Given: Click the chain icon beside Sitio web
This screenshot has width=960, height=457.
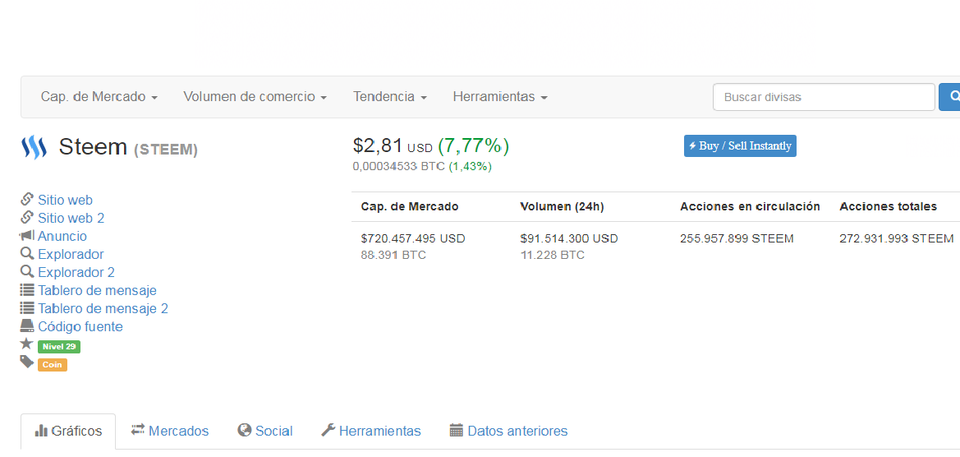Looking at the screenshot, I should click(26, 199).
